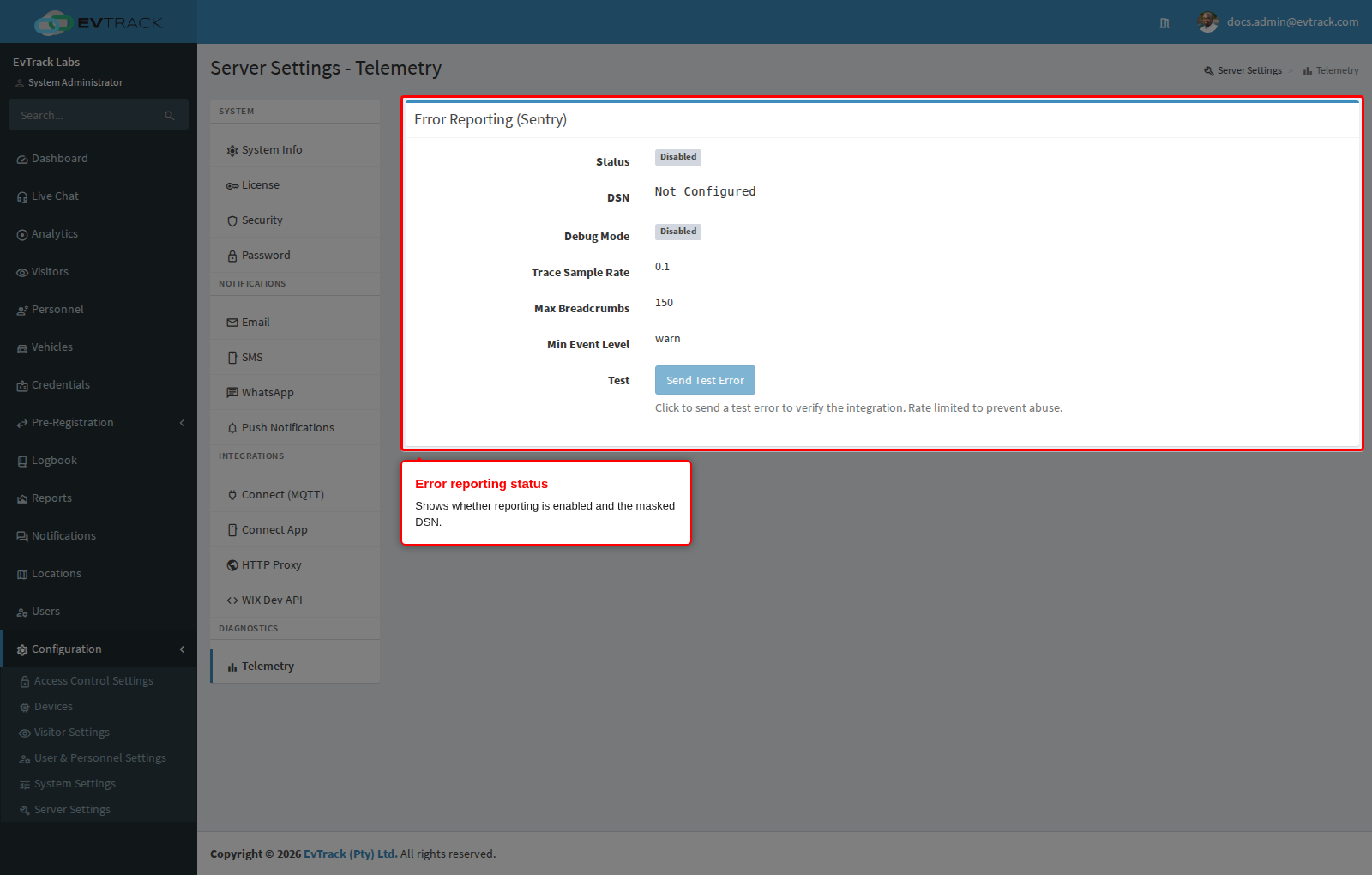Select the Telemetry diagnostics tab
Image resolution: width=1372 pixels, height=875 pixels.
coord(295,667)
